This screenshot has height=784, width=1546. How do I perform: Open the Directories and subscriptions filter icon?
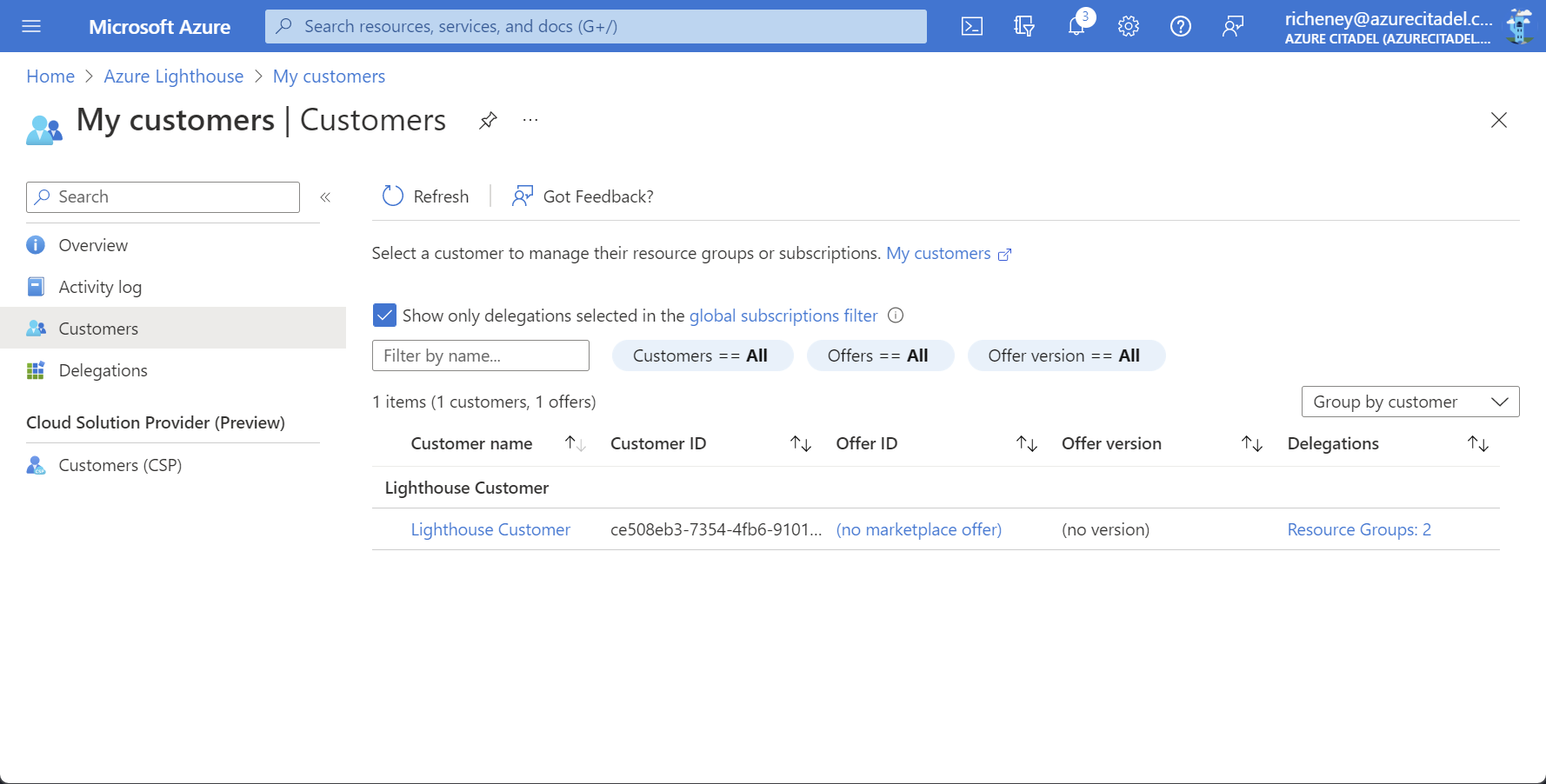1024,26
